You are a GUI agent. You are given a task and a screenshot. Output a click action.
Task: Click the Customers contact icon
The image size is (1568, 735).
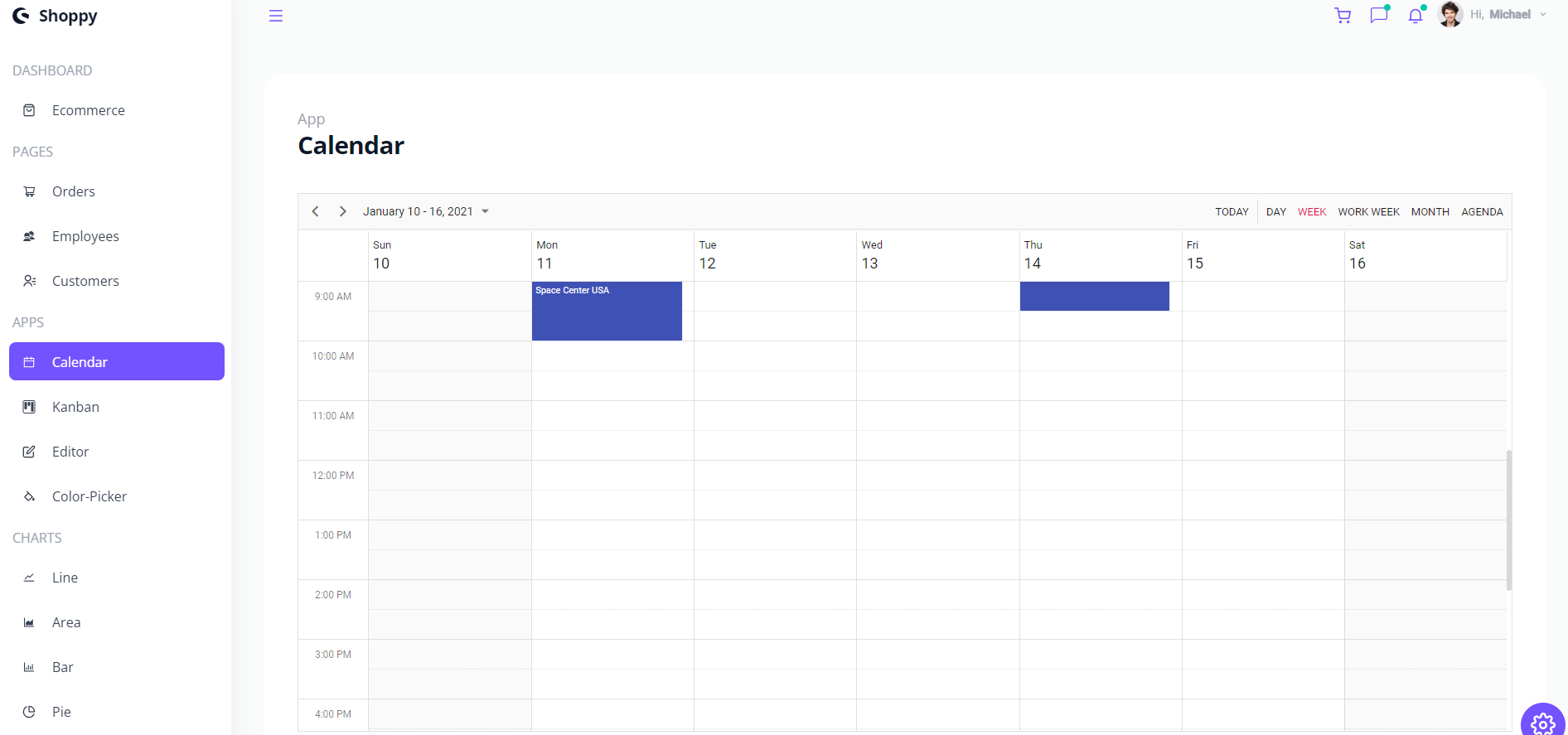pyautogui.click(x=29, y=281)
